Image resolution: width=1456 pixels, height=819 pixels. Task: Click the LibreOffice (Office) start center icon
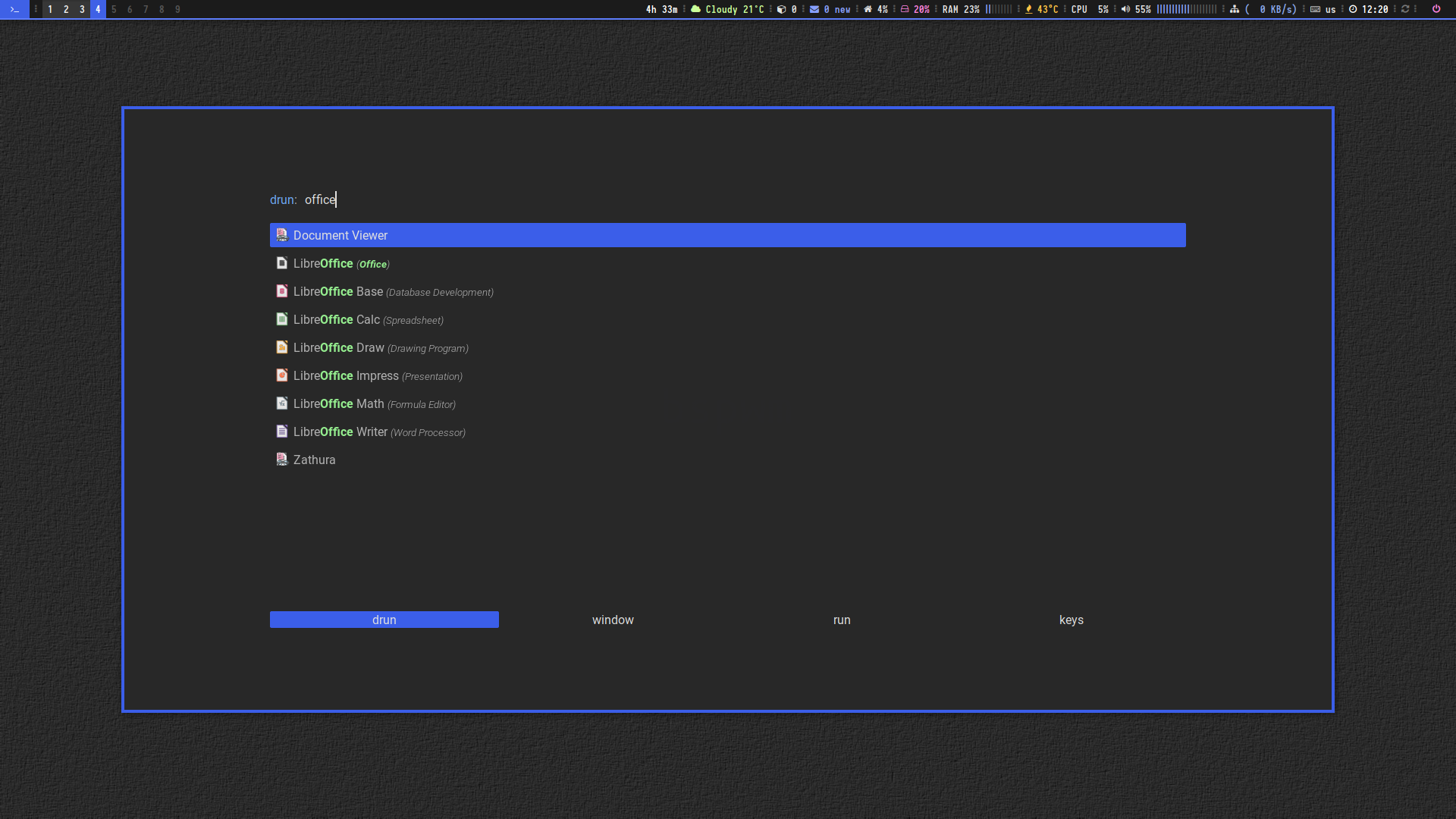281,263
